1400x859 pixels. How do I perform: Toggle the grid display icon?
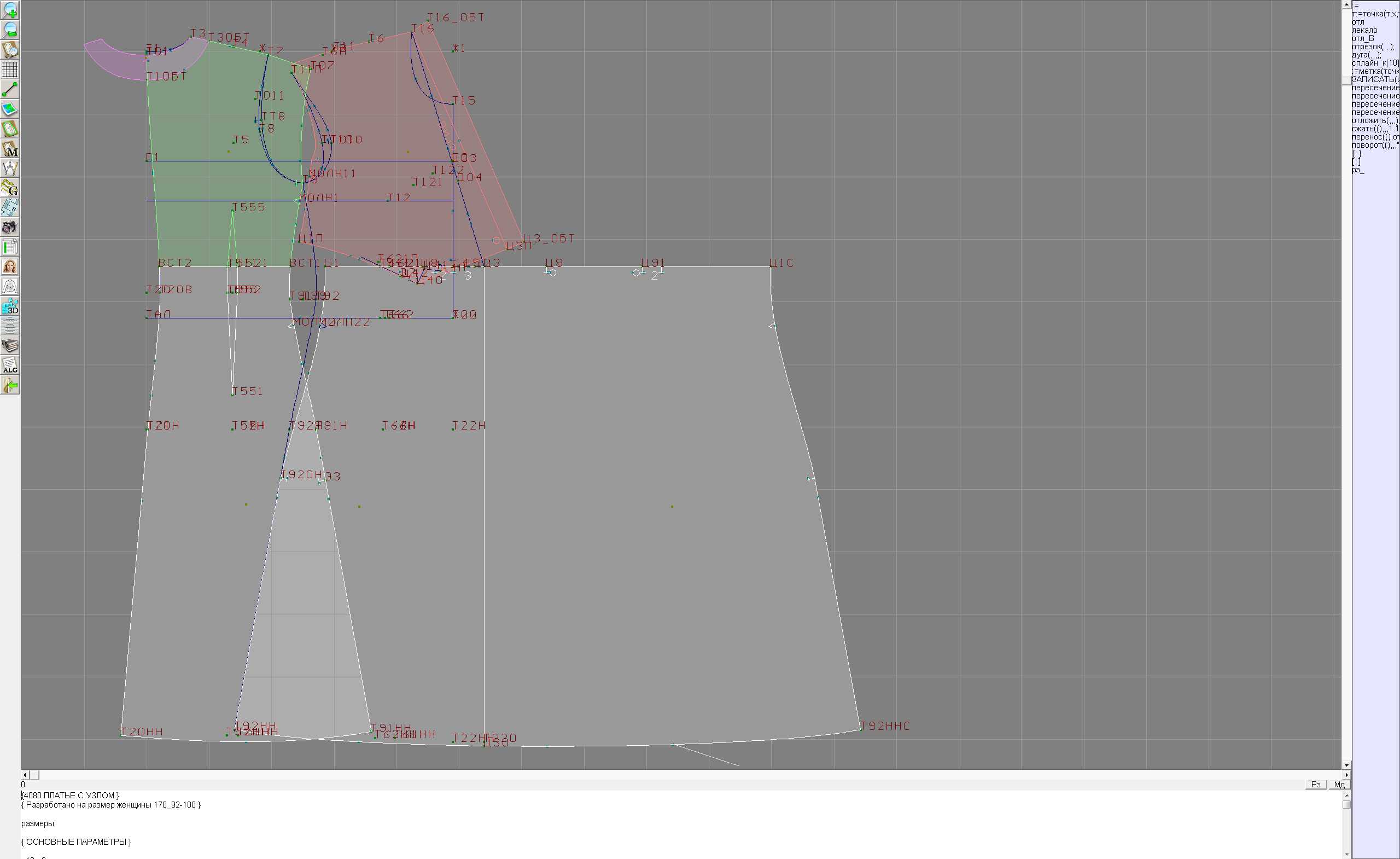[10, 69]
